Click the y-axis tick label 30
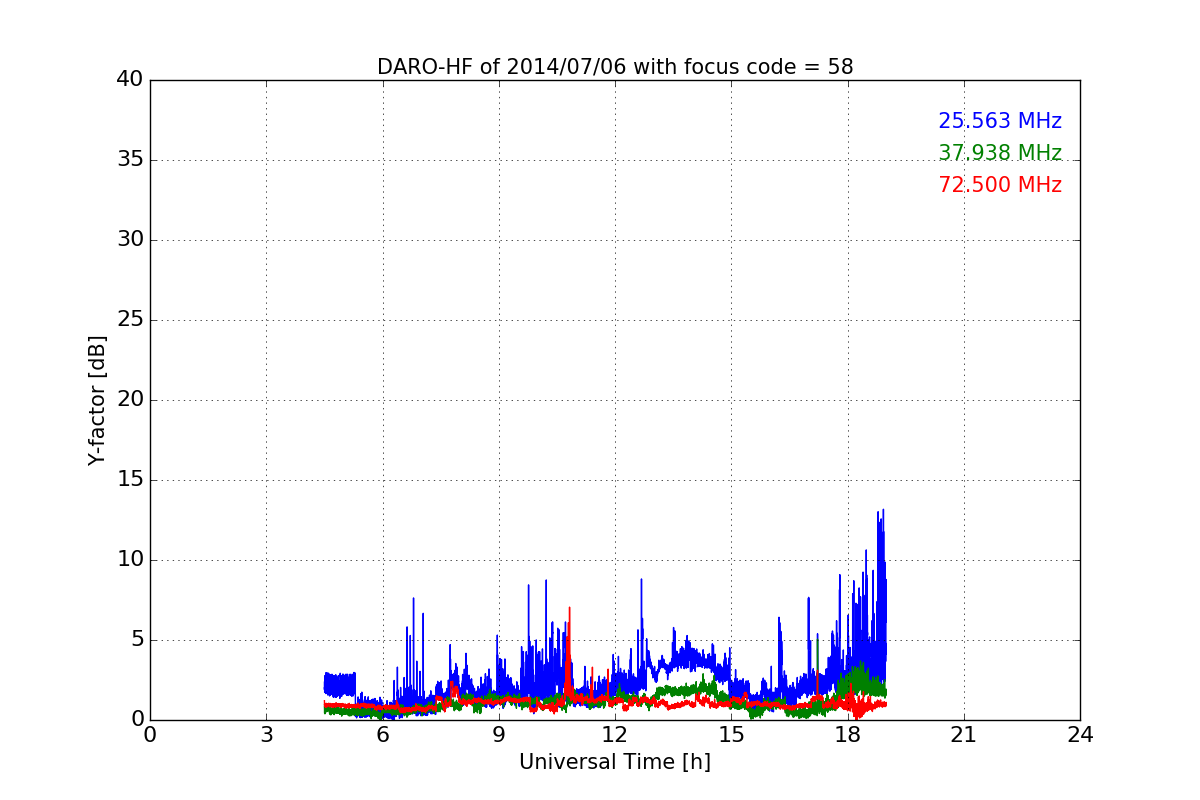 pos(130,240)
